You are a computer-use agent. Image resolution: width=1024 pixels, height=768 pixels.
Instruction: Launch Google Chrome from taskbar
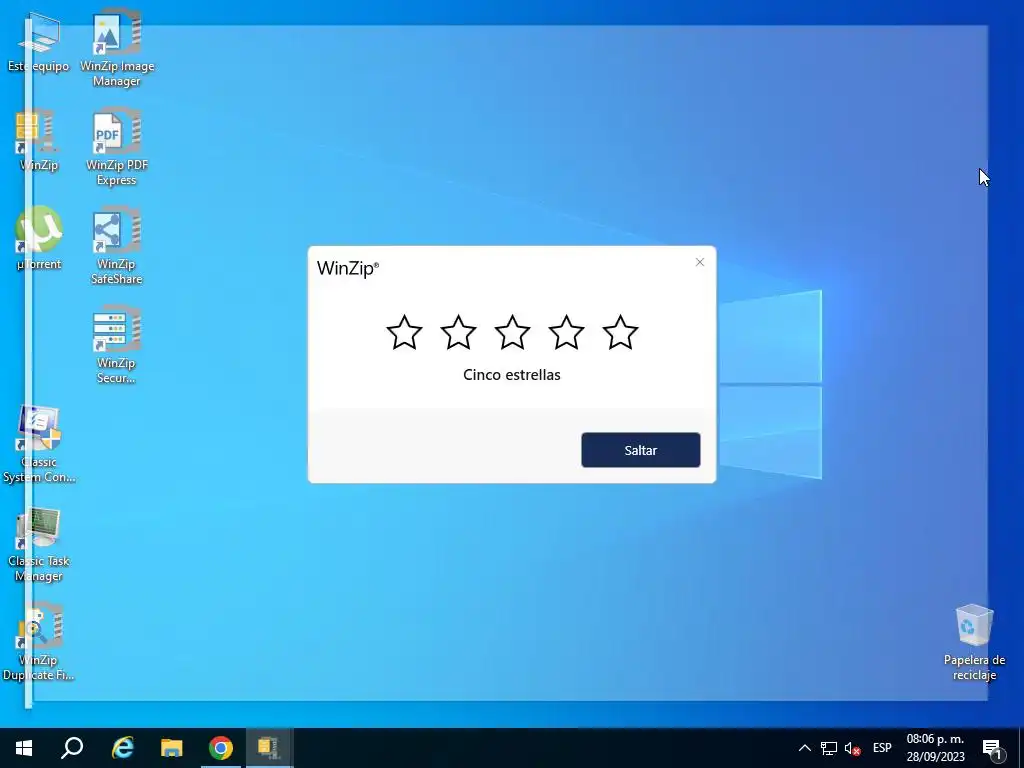tap(221, 748)
